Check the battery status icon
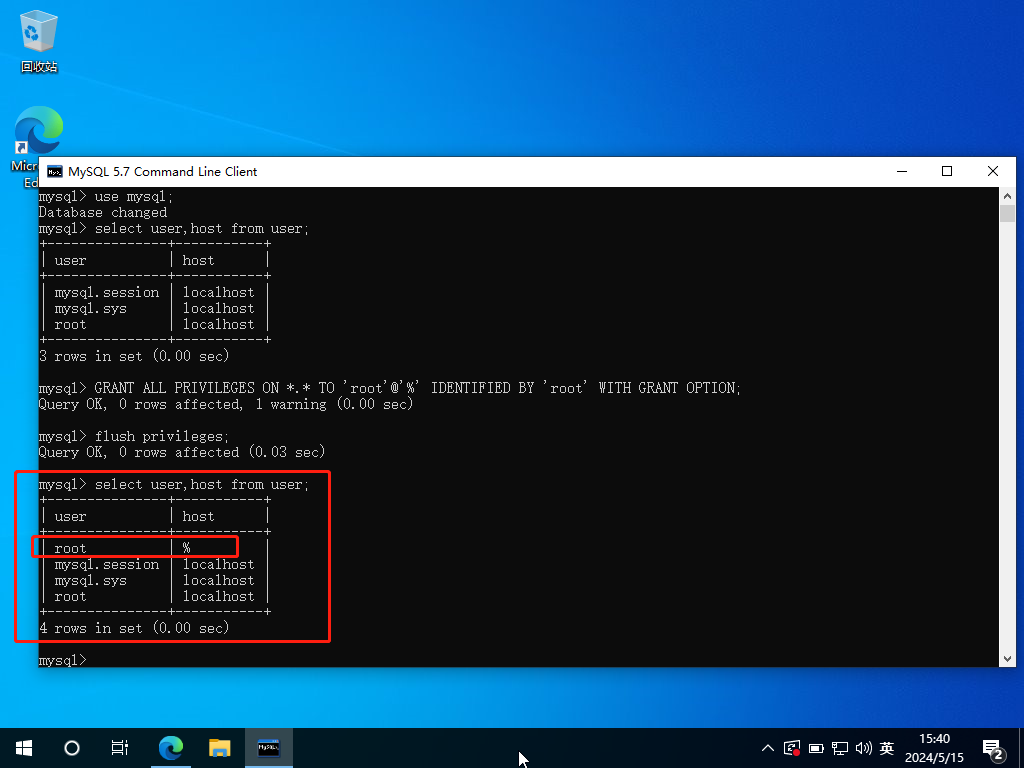Image resolution: width=1024 pixels, height=768 pixels. tap(816, 748)
